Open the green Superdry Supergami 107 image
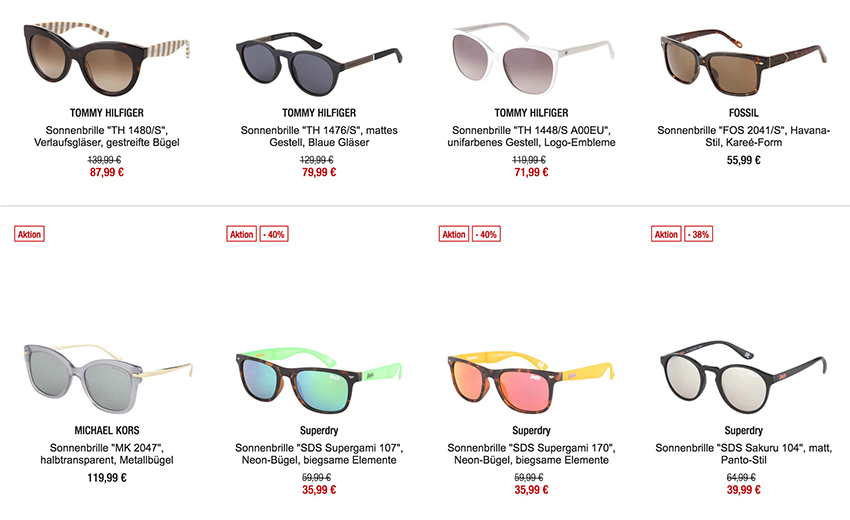Screen dimensions: 850x520 (x=319, y=382)
